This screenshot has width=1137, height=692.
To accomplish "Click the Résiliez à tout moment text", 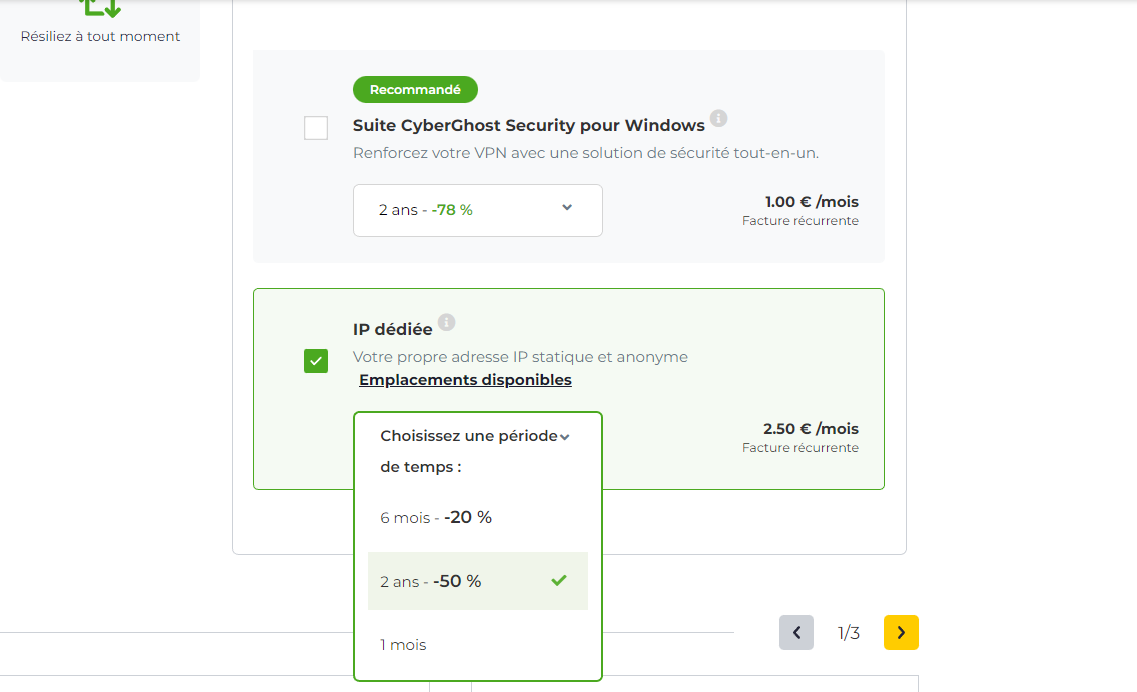I will pos(100,36).
